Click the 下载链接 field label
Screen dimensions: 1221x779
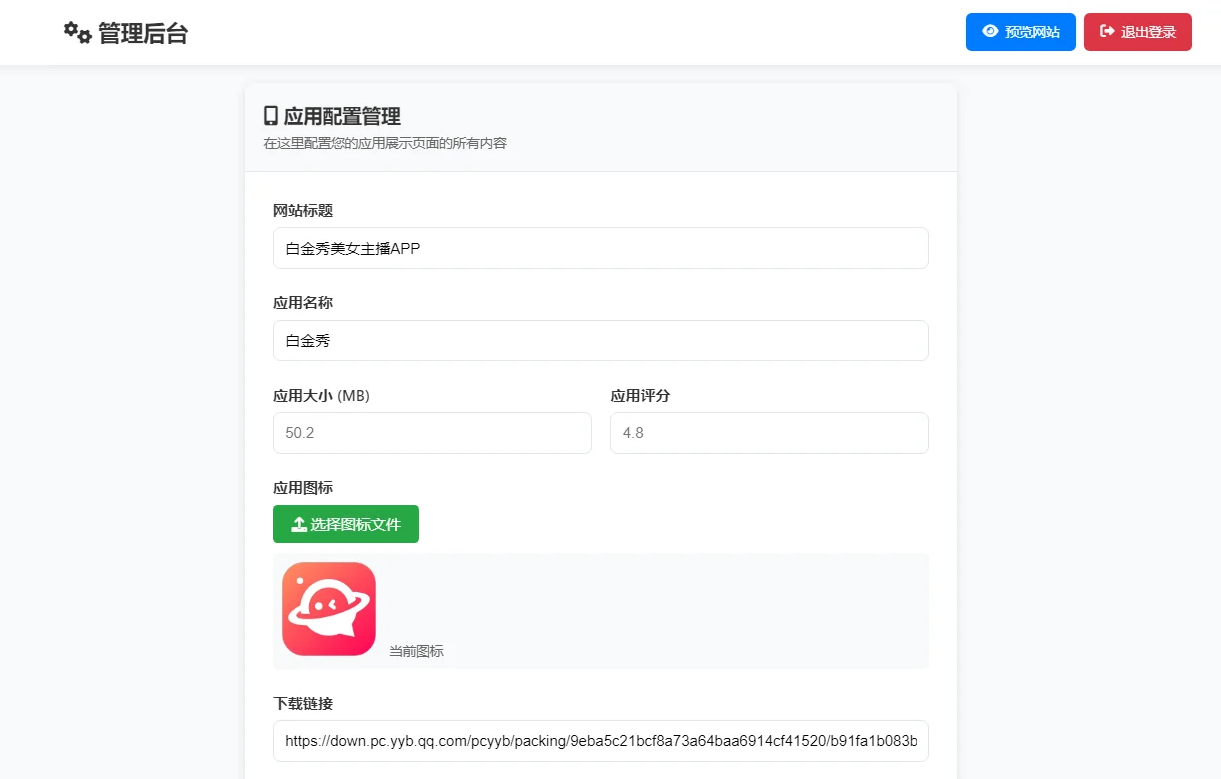point(303,703)
